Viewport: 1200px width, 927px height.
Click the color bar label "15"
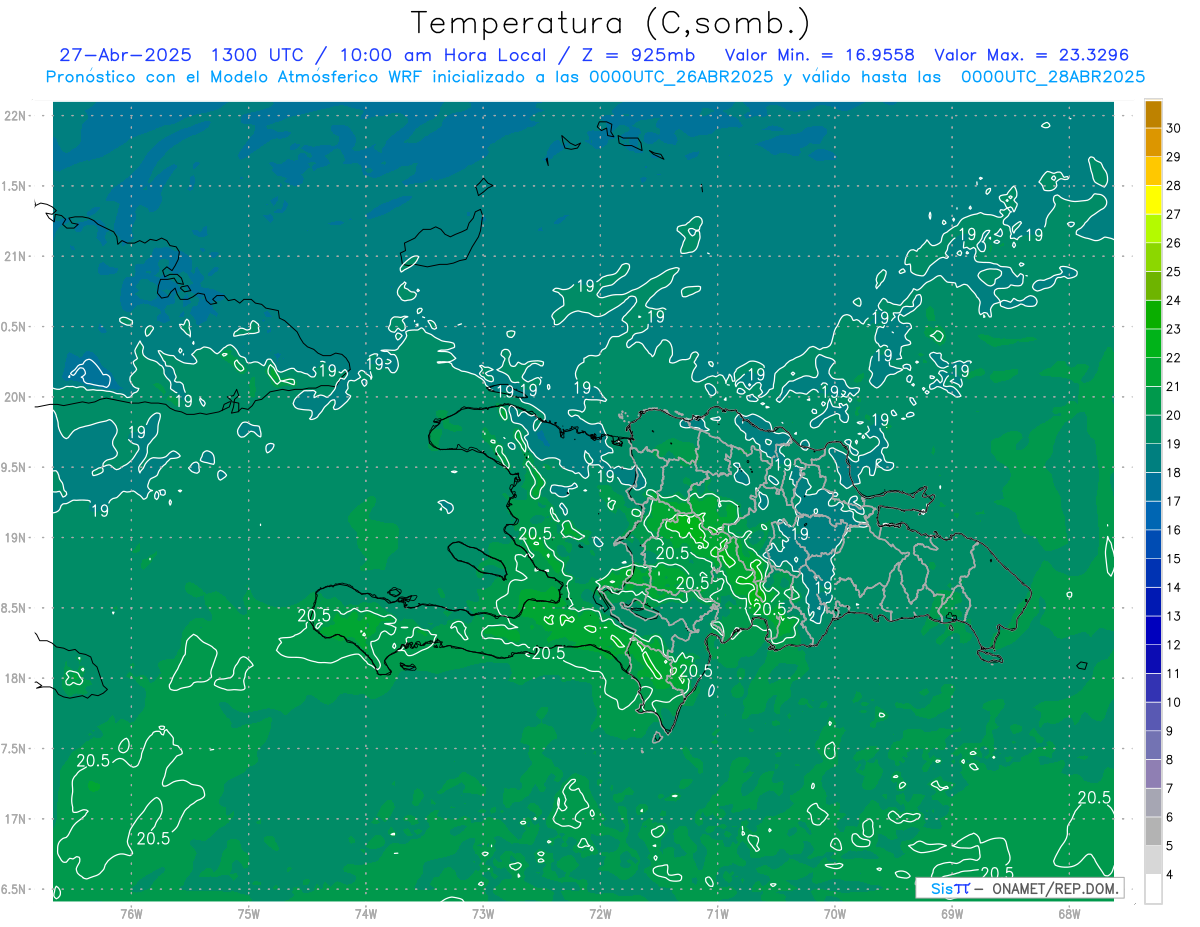(1174, 558)
